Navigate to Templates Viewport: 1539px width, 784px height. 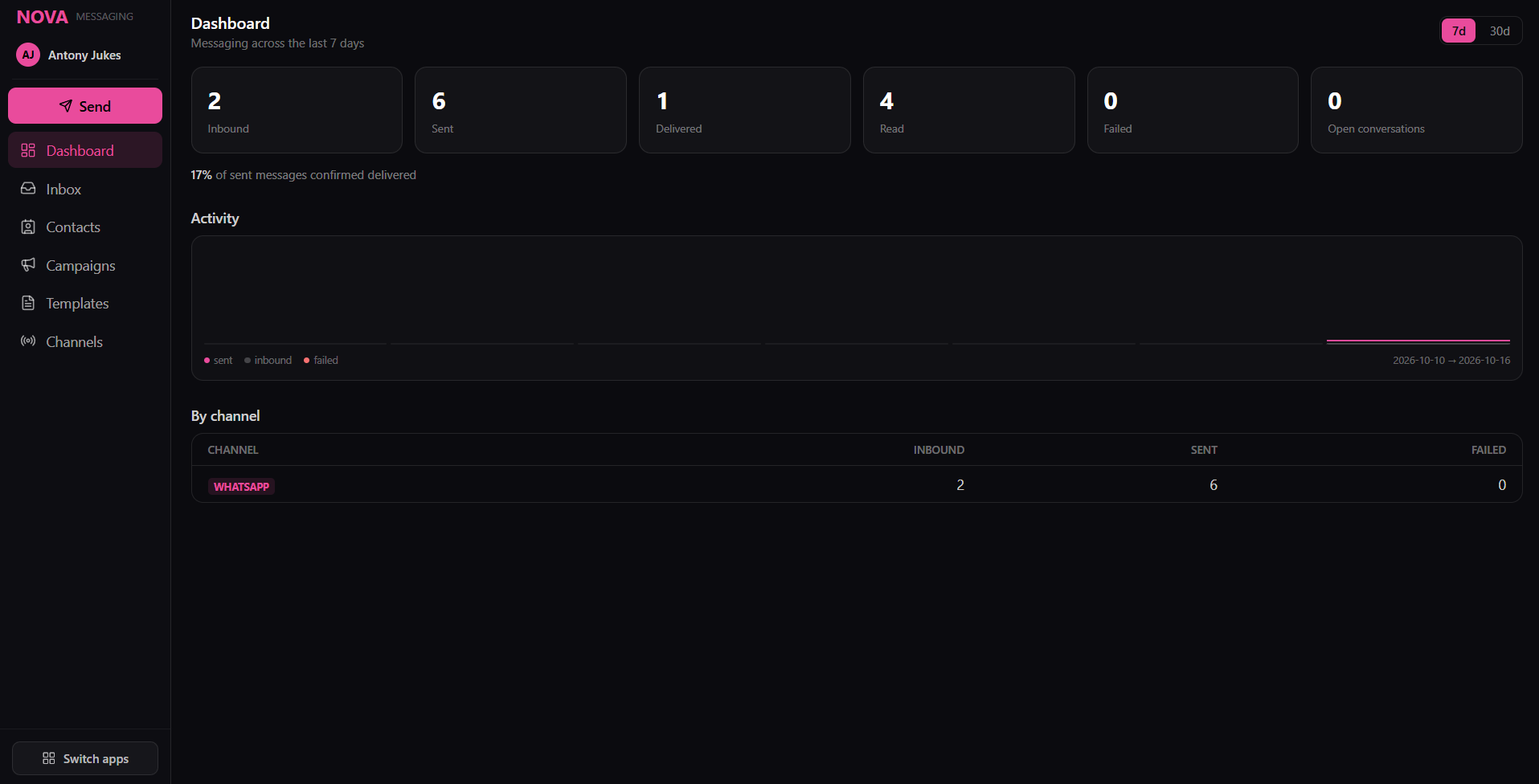[85, 303]
